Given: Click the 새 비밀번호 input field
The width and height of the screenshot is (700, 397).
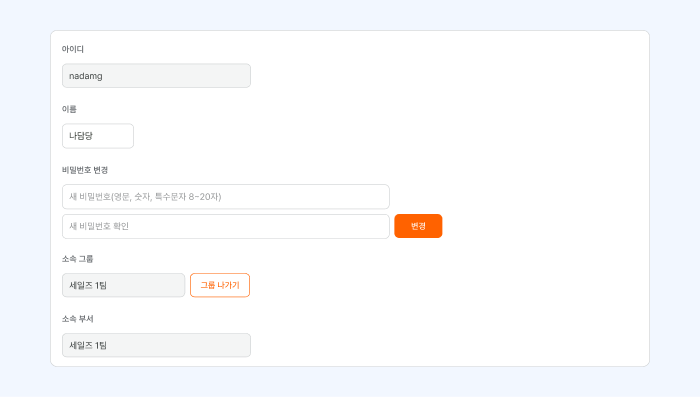Looking at the screenshot, I should click(226, 196).
